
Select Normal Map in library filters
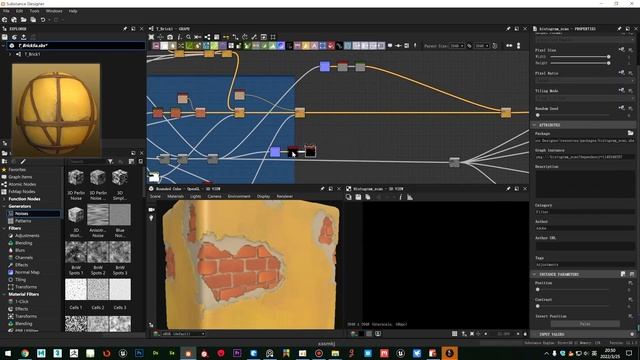coord(27,272)
